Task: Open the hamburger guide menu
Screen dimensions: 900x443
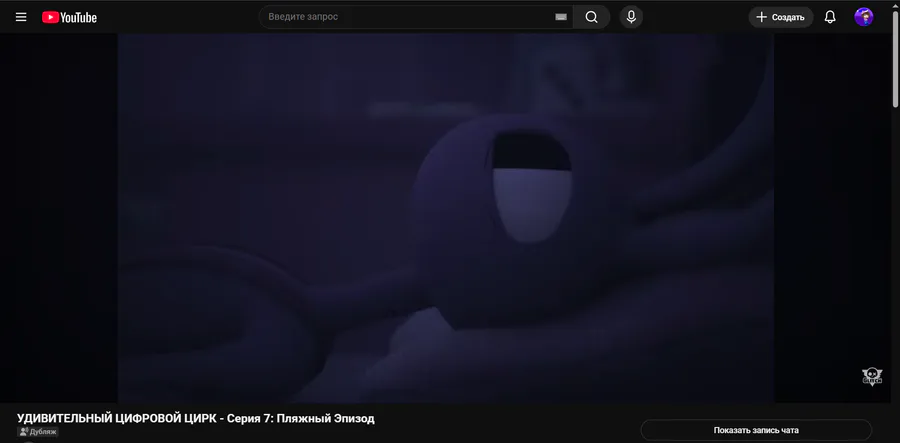Action: [21, 17]
